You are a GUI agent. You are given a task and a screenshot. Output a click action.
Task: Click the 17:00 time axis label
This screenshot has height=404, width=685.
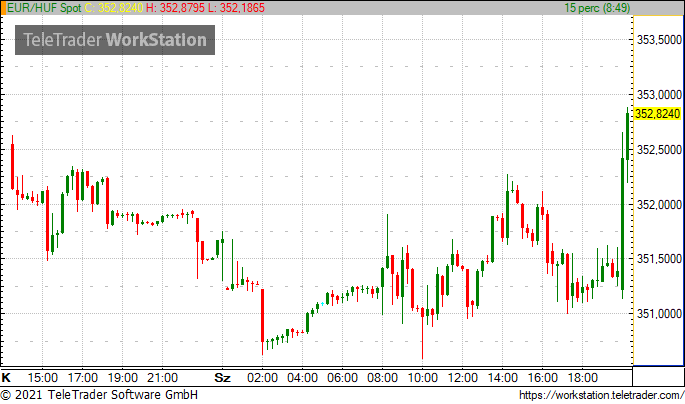click(83, 377)
